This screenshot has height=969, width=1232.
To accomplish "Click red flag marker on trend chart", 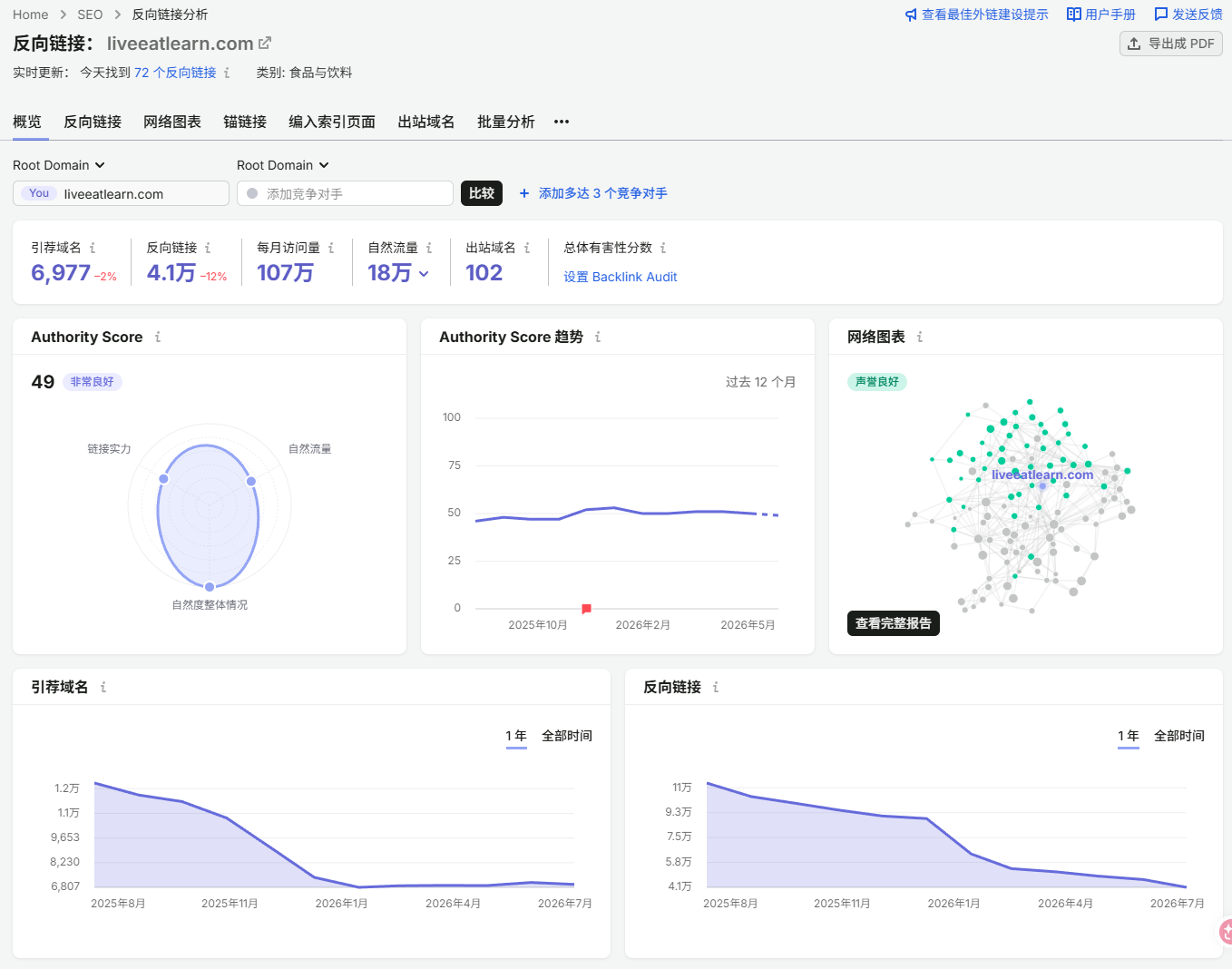I will tap(586, 609).
